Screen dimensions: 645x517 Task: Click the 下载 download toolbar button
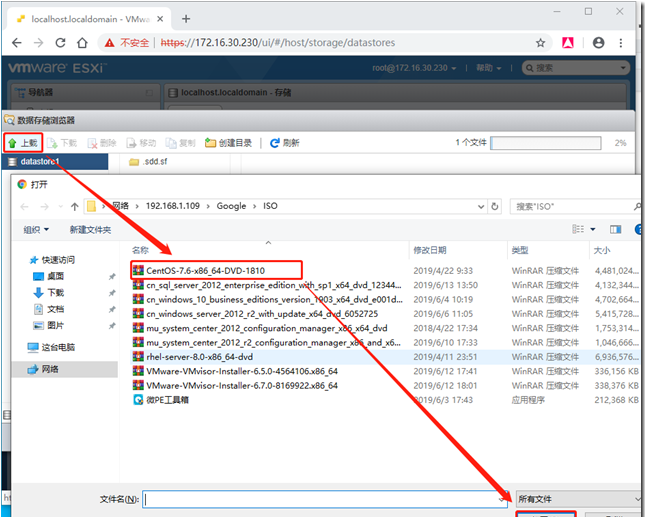click(x=62, y=143)
